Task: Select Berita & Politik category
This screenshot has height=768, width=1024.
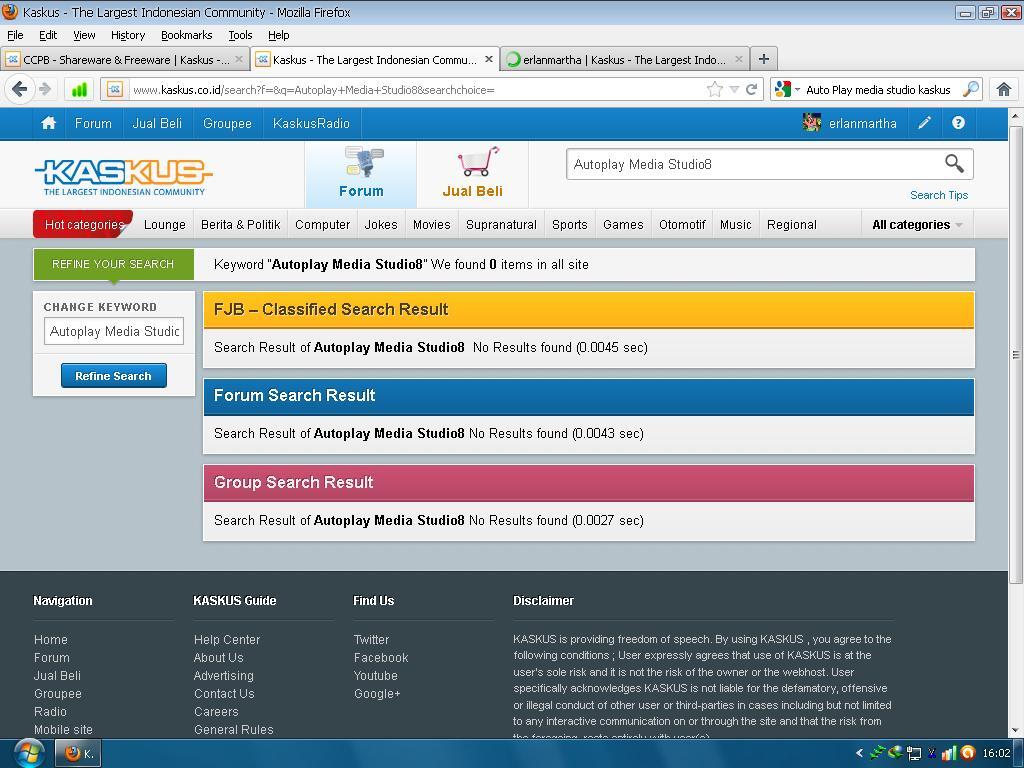Action: click(240, 225)
